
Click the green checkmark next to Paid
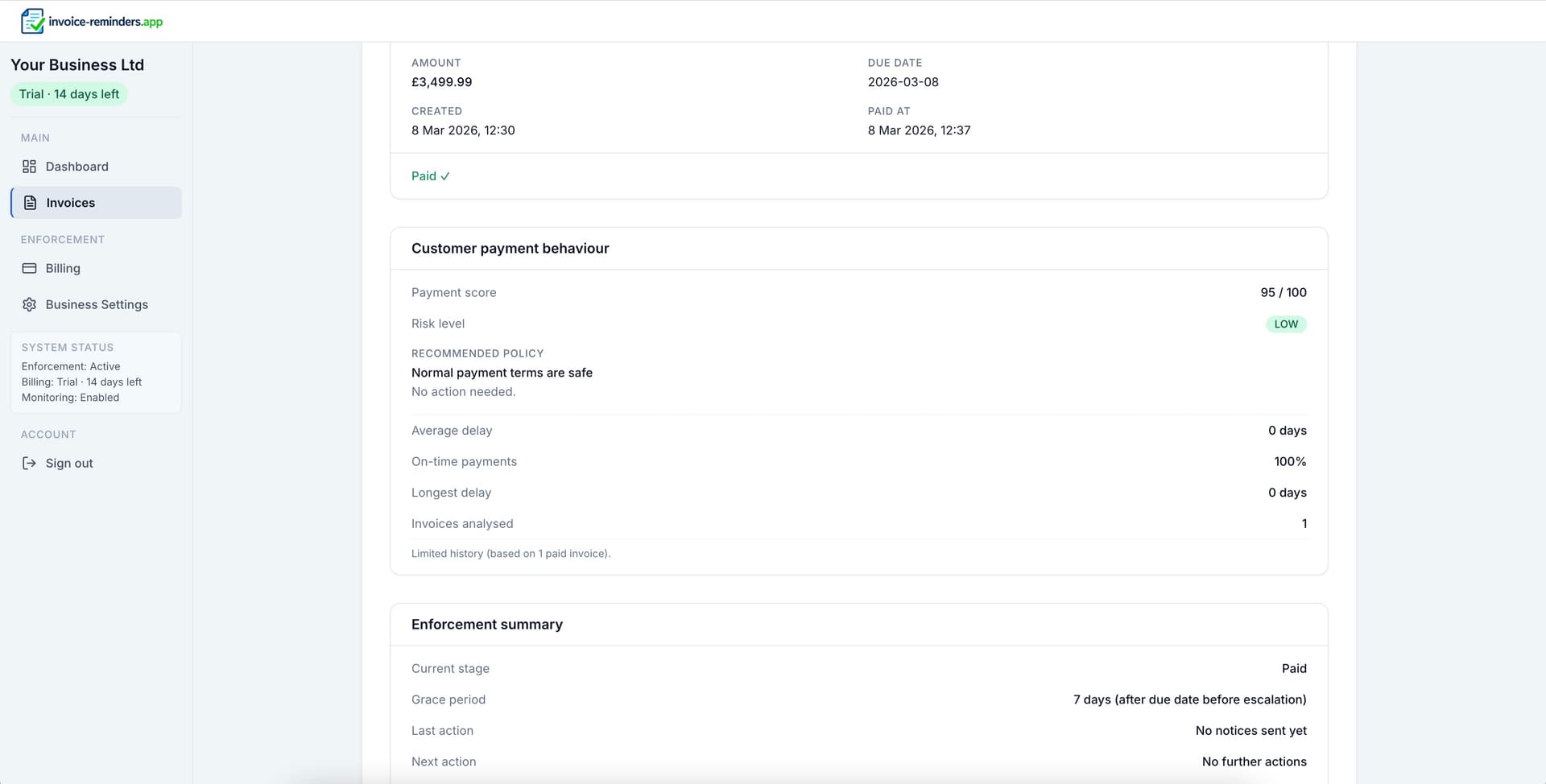pyautogui.click(x=444, y=175)
